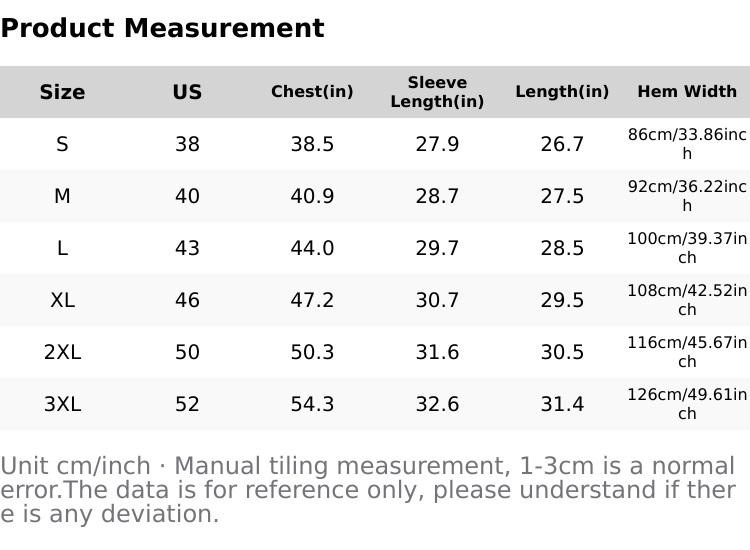Viewport: 750px width, 550px height.
Task: Click the Product Measurement heading
Action: click(x=162, y=28)
